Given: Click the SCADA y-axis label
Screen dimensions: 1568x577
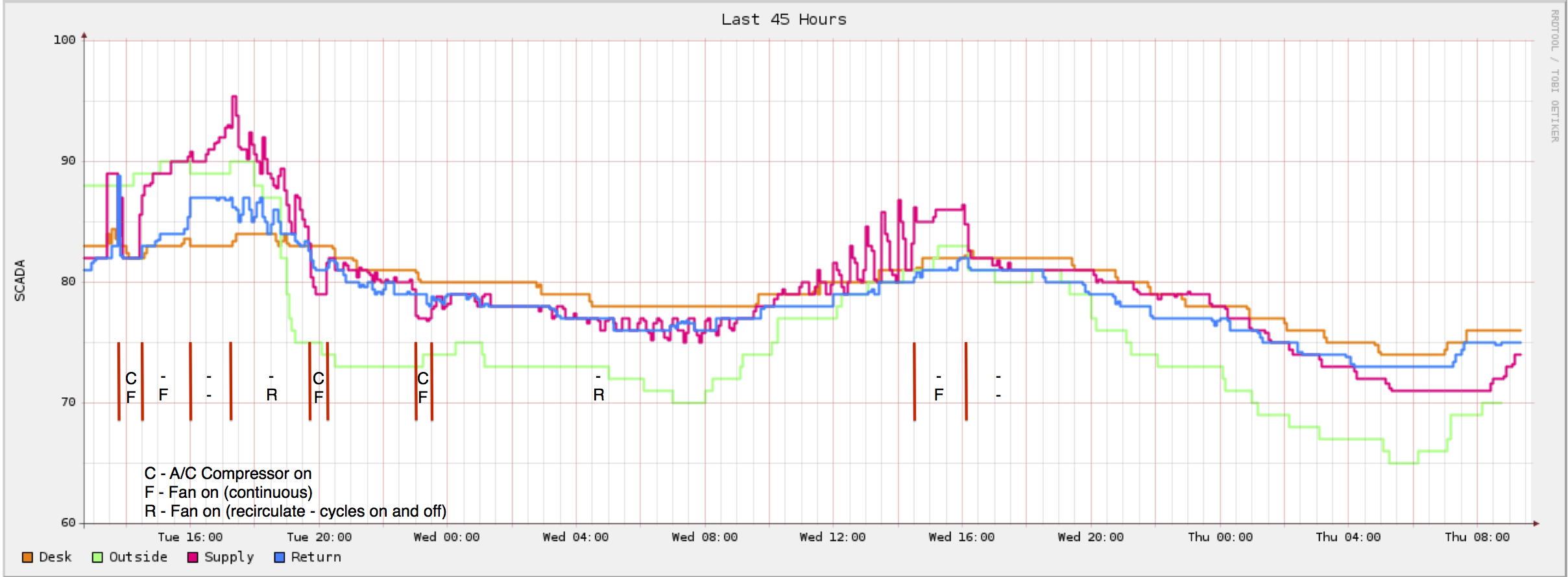Looking at the screenshot, I should (20, 280).
